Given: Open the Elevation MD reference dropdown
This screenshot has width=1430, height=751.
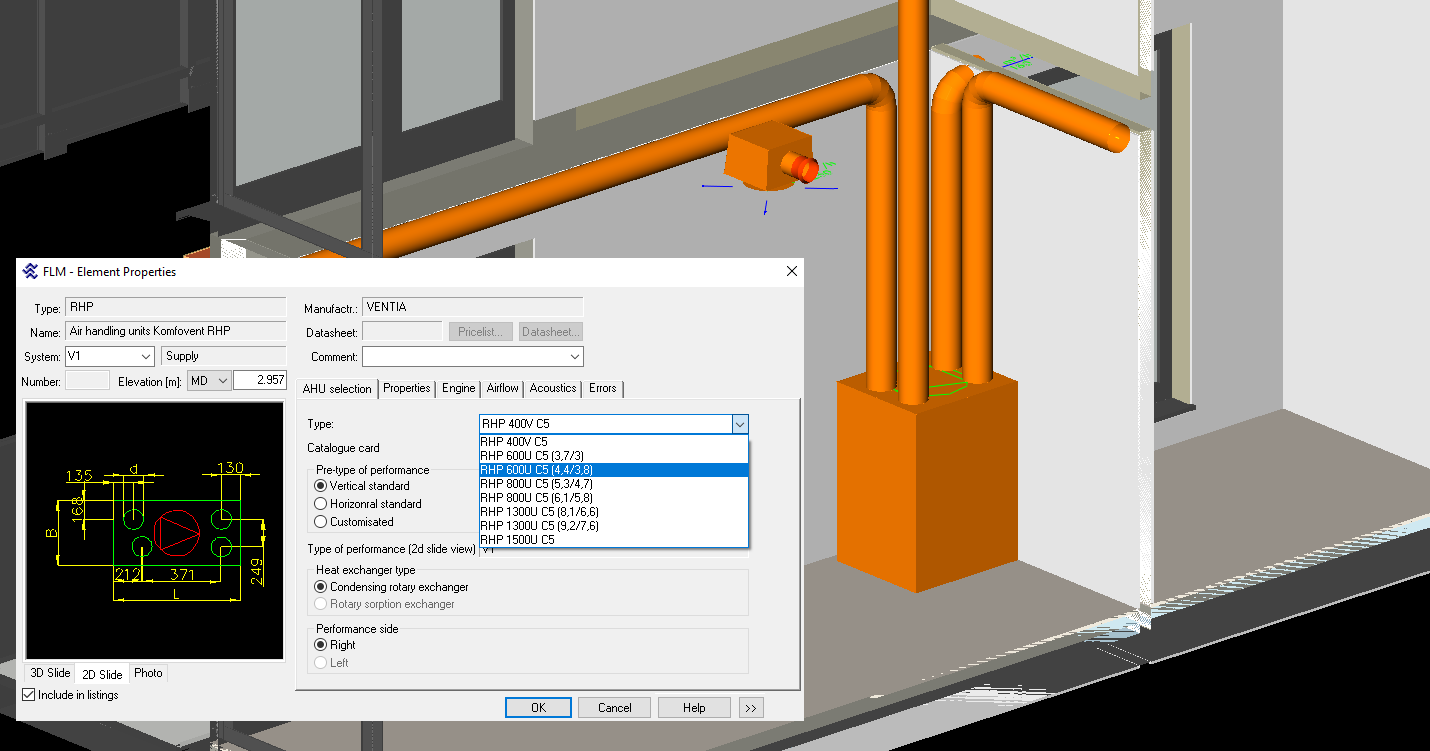Looking at the screenshot, I should coord(222,381).
